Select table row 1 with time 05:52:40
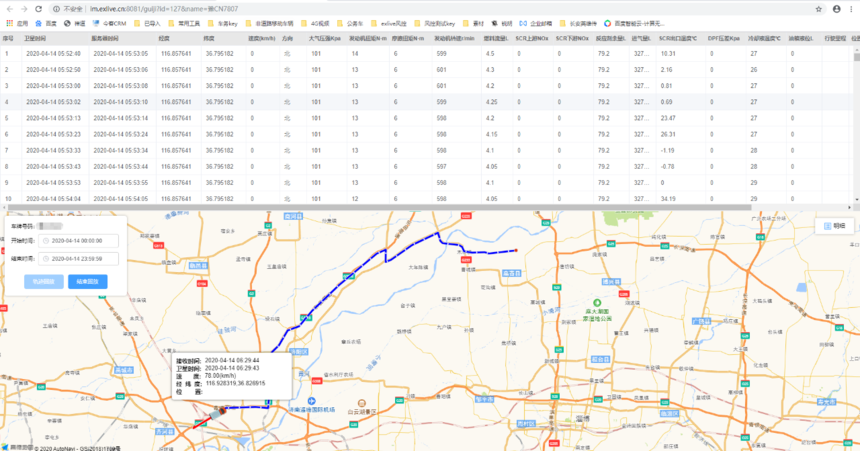Image resolution: width=860 pixels, height=451 pixels. (x=427, y=54)
